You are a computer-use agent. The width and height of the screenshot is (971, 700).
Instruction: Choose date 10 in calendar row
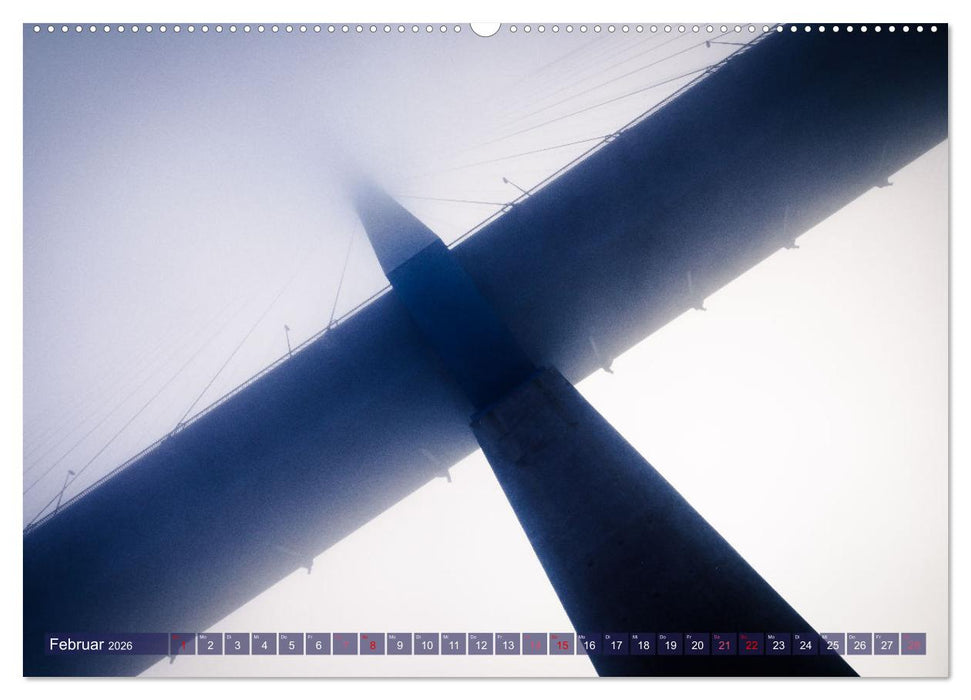427,645
